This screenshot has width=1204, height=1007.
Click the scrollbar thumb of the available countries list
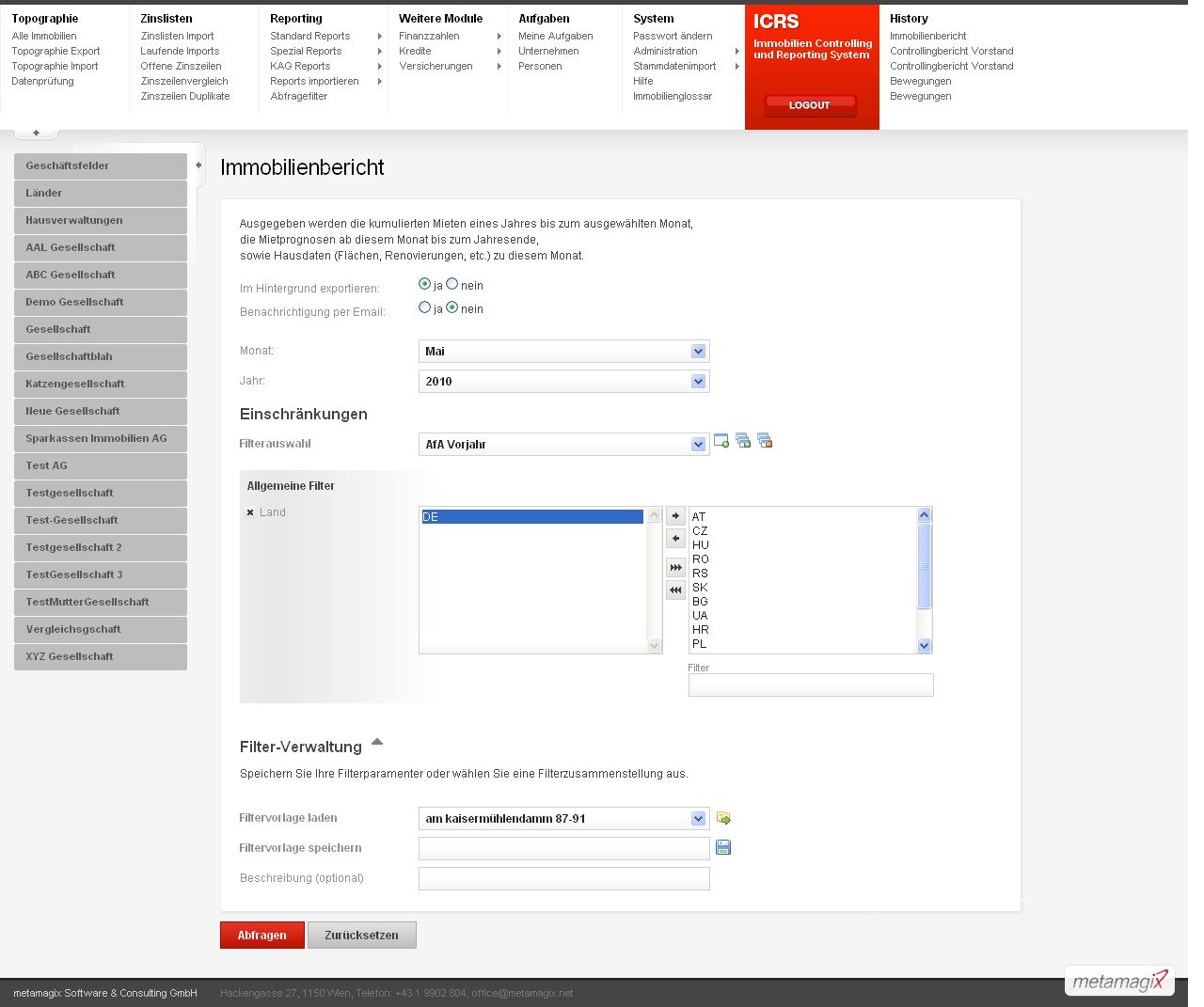coord(924,566)
